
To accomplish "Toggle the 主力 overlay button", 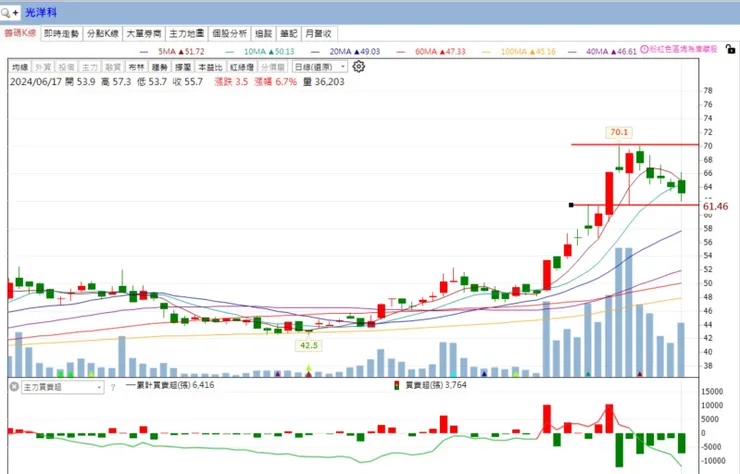I will (90, 67).
